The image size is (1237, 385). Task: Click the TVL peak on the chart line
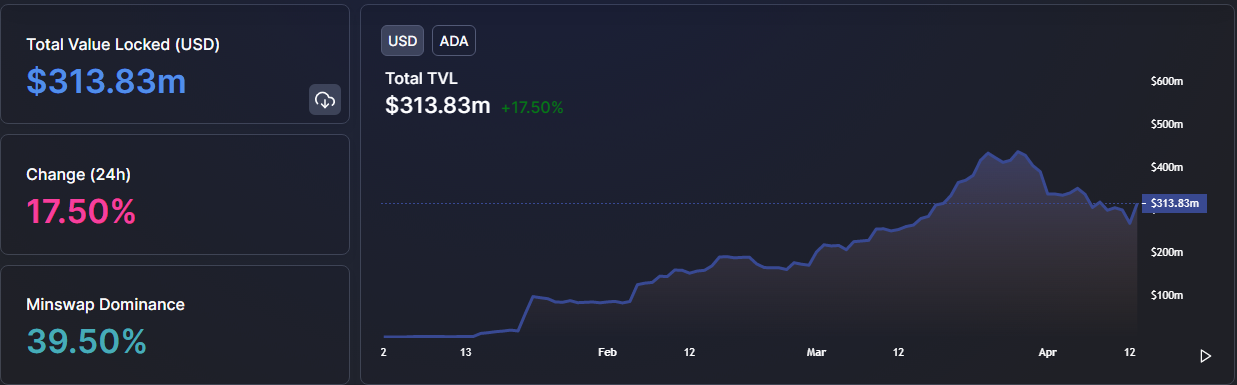pos(1017,152)
